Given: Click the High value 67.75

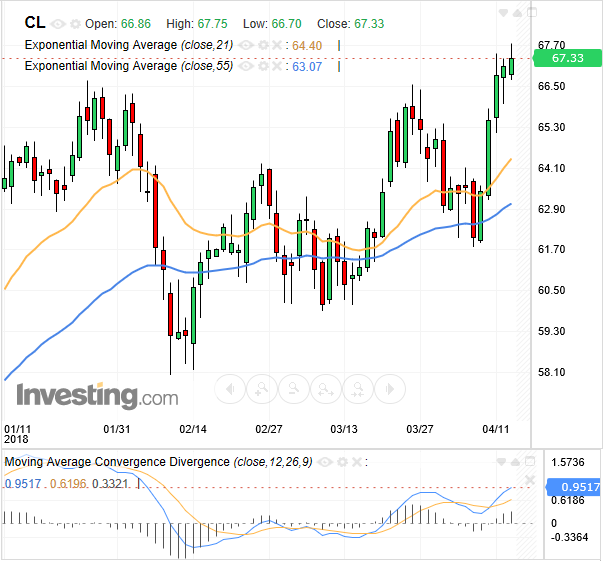Looking at the screenshot, I should [213, 24].
